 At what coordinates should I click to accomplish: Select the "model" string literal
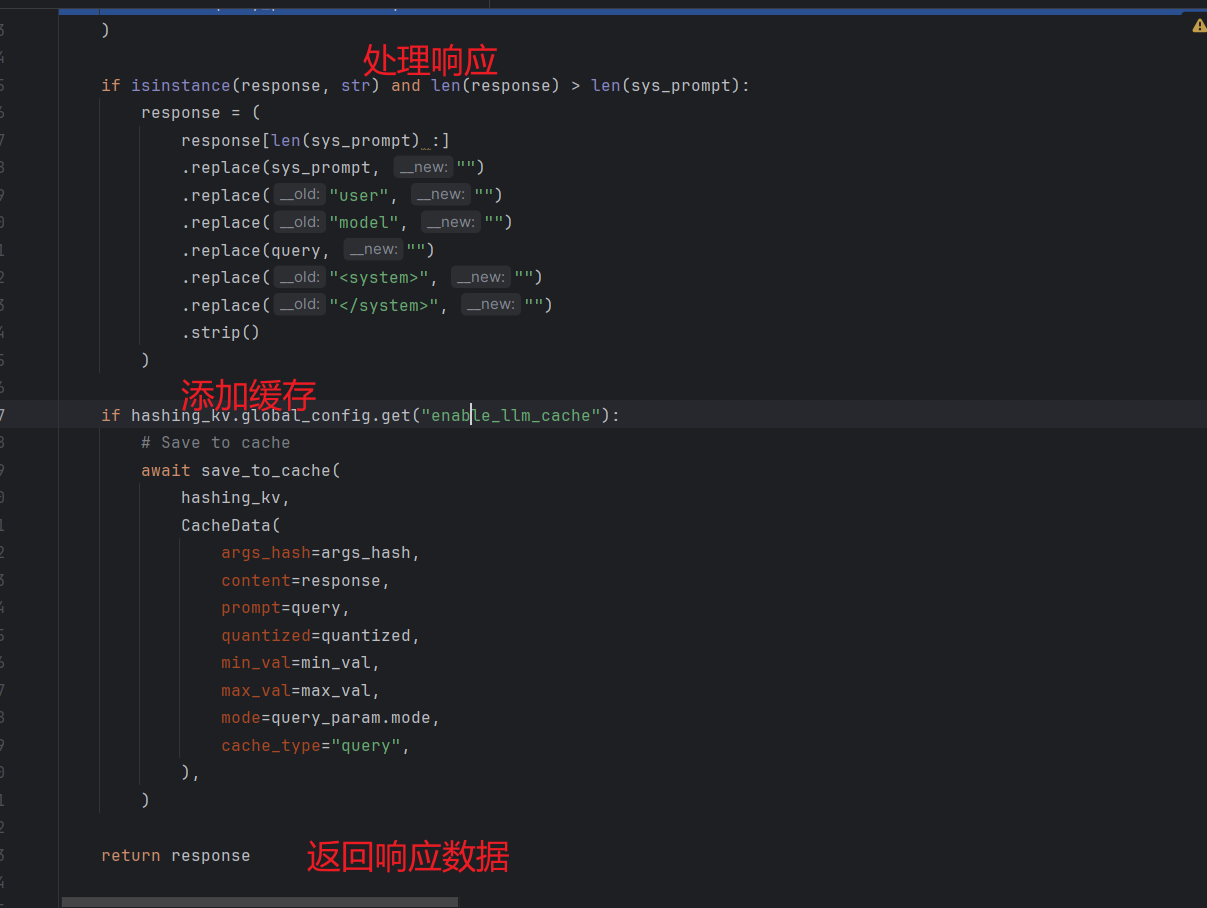tap(364, 223)
